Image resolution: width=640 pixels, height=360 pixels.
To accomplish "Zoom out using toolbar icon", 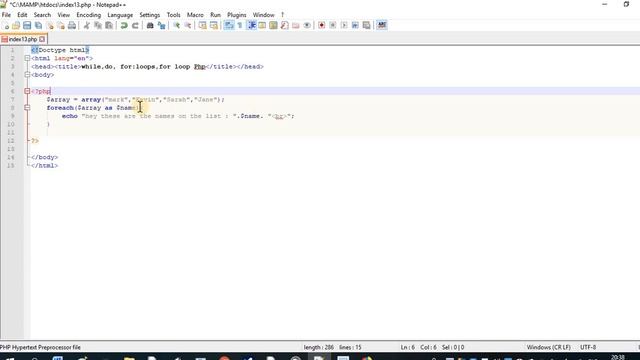I will coord(187,25).
